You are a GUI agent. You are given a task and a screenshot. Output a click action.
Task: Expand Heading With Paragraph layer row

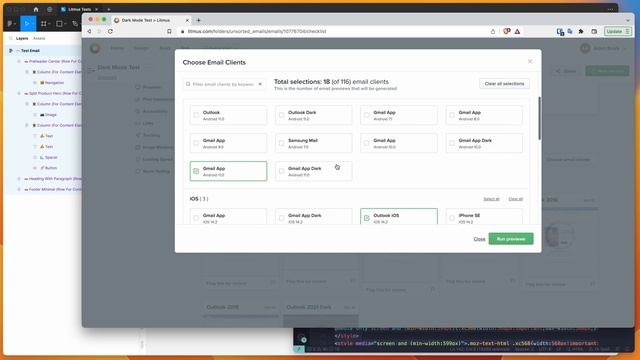(19, 179)
